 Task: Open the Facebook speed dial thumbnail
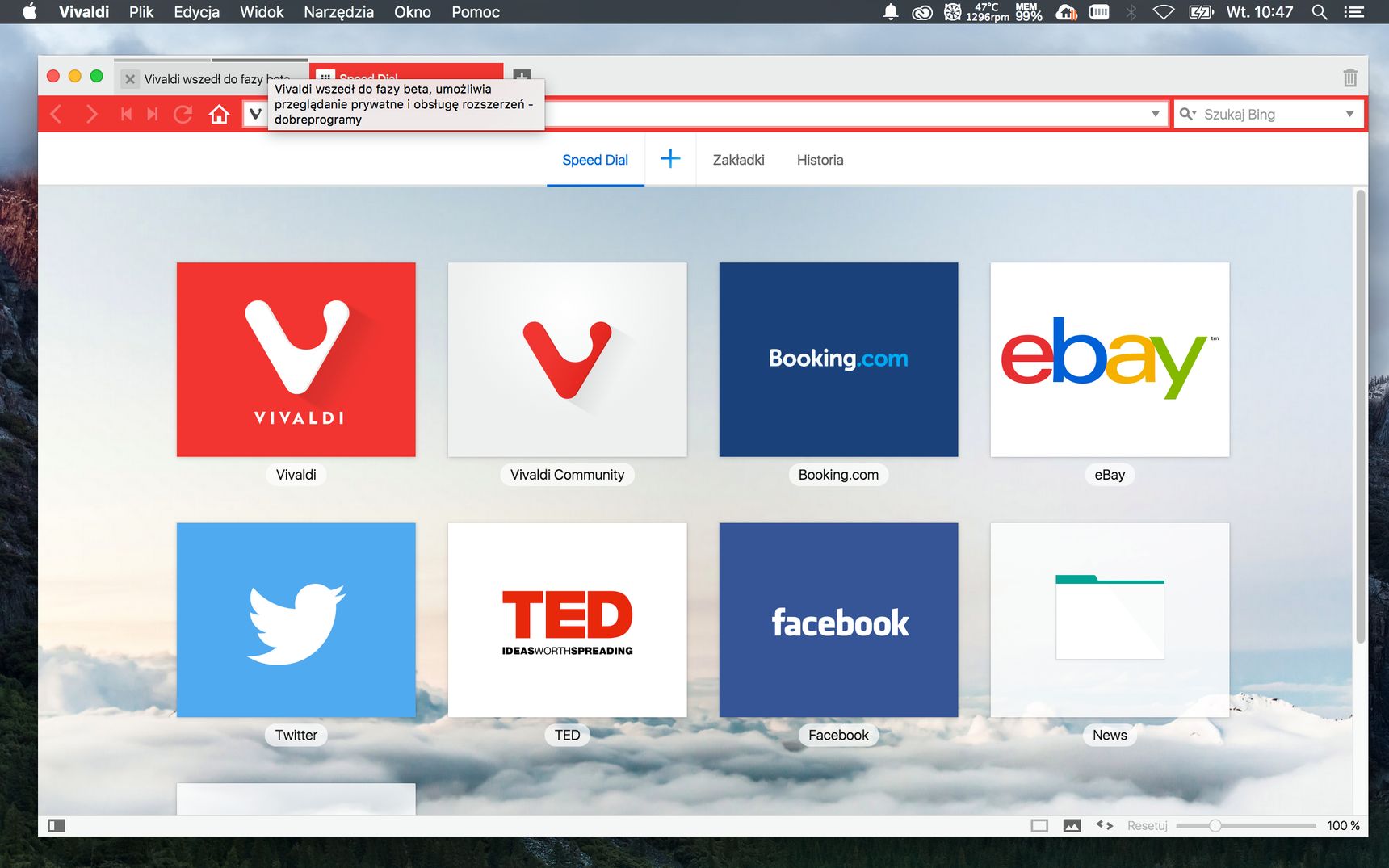(x=838, y=620)
